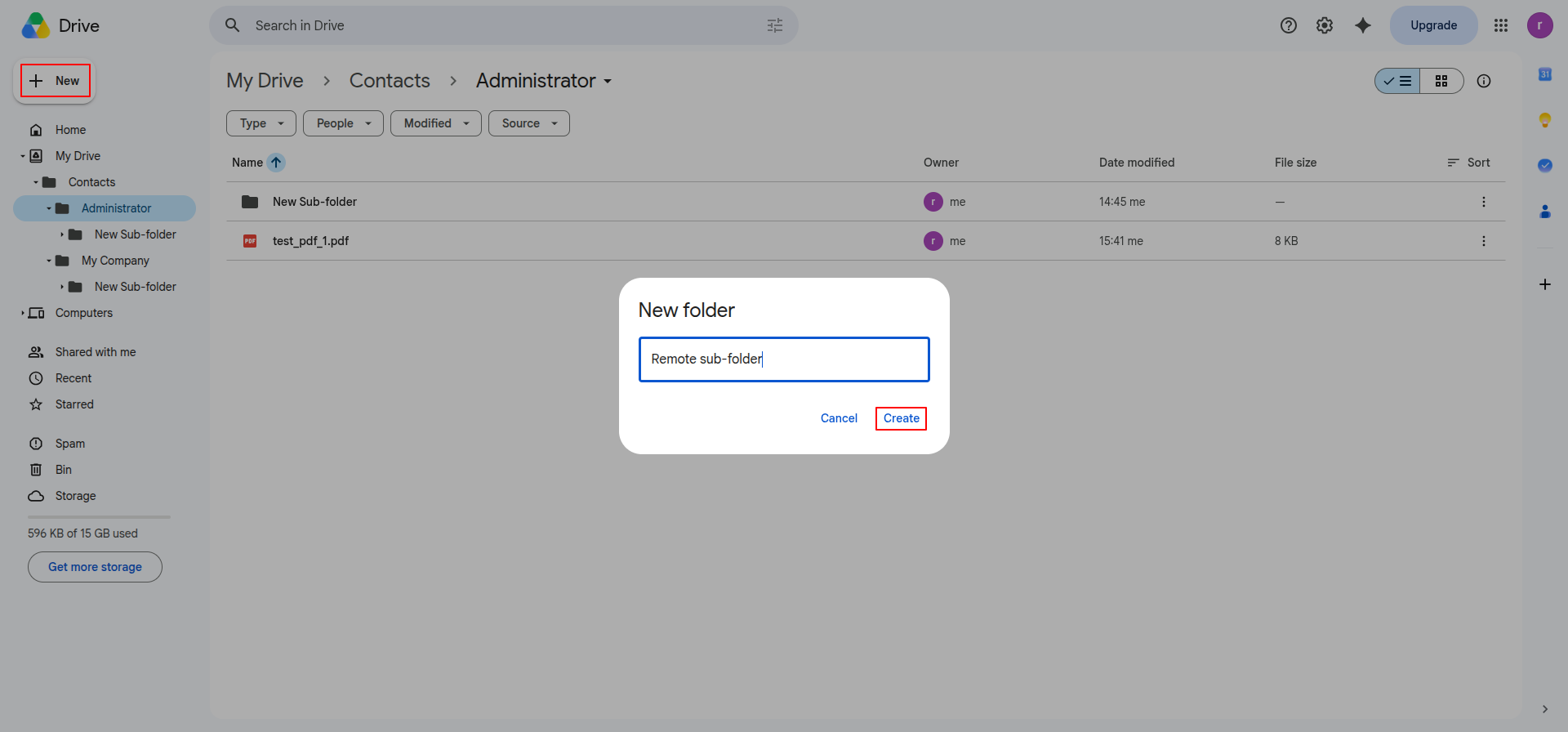Expand the Computers tree node
Image resolution: width=1568 pixels, height=732 pixels.
tap(23, 313)
